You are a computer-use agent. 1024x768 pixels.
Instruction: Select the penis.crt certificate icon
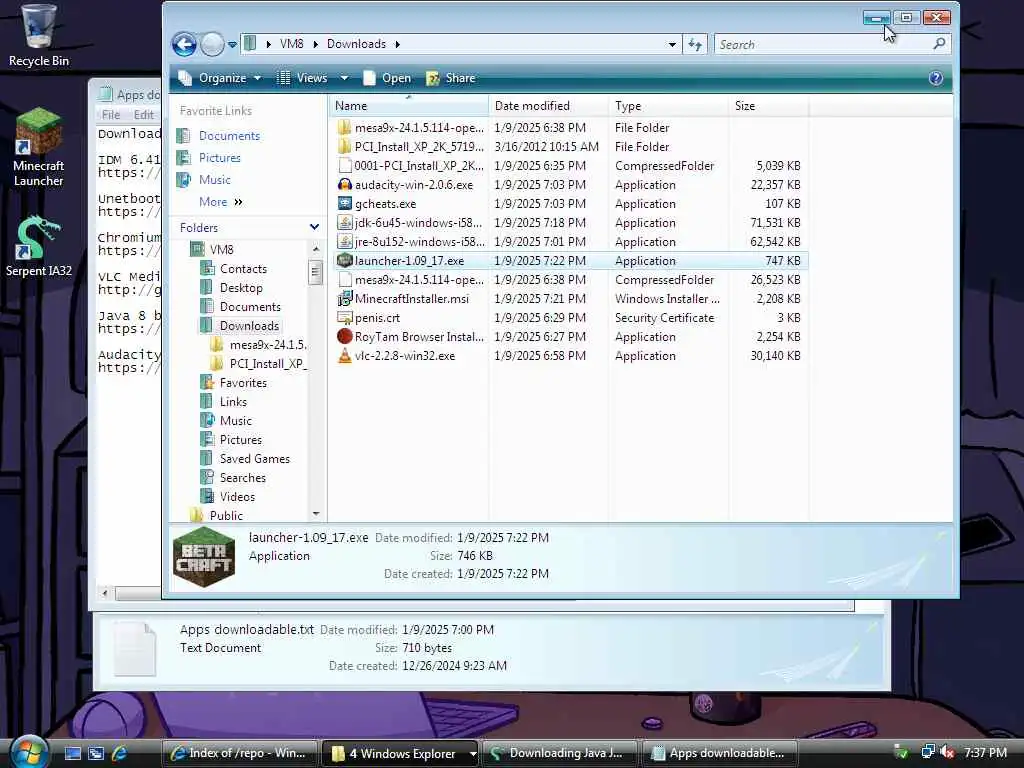pyautogui.click(x=345, y=317)
